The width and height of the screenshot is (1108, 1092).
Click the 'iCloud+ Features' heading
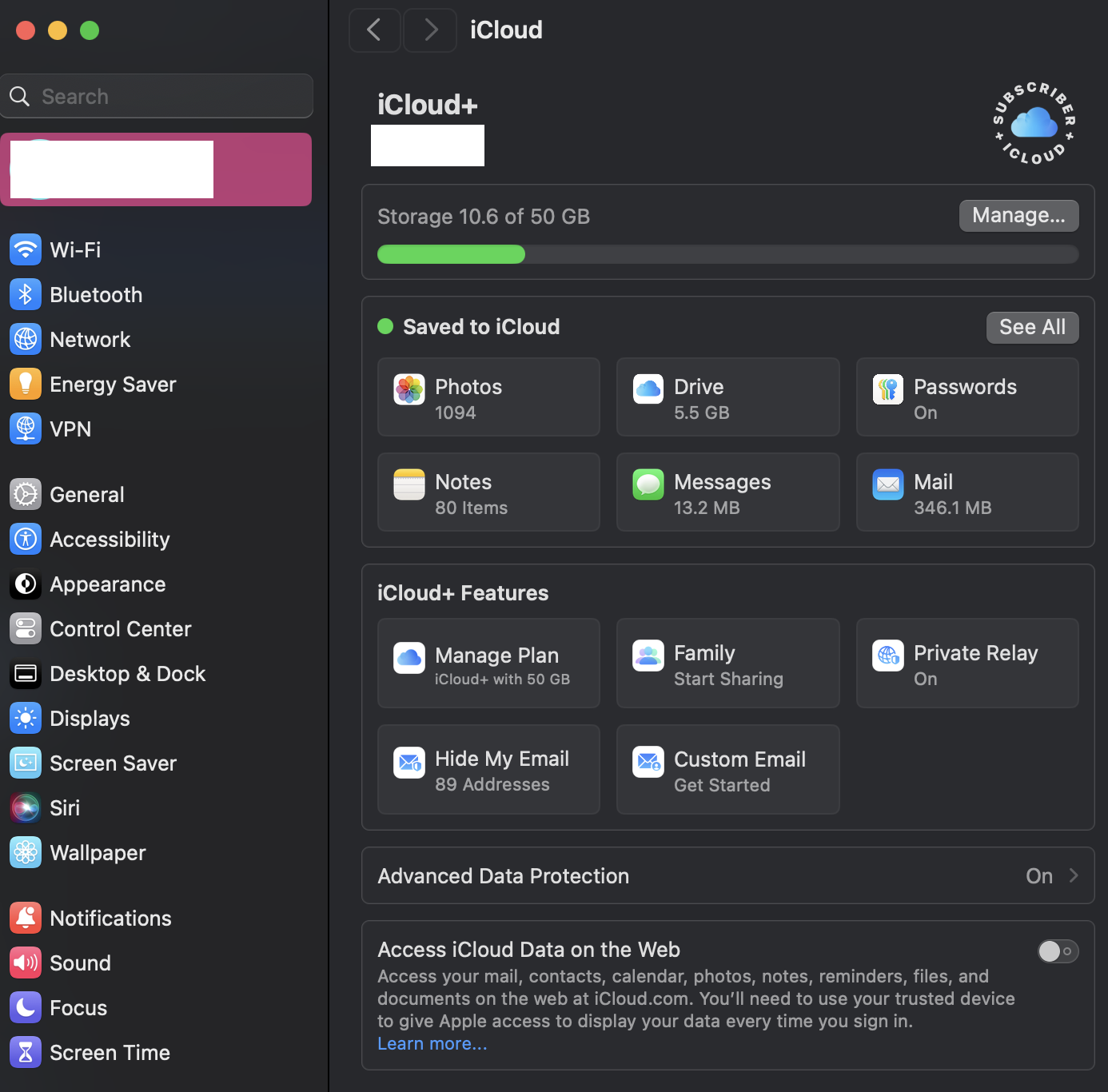point(463,593)
